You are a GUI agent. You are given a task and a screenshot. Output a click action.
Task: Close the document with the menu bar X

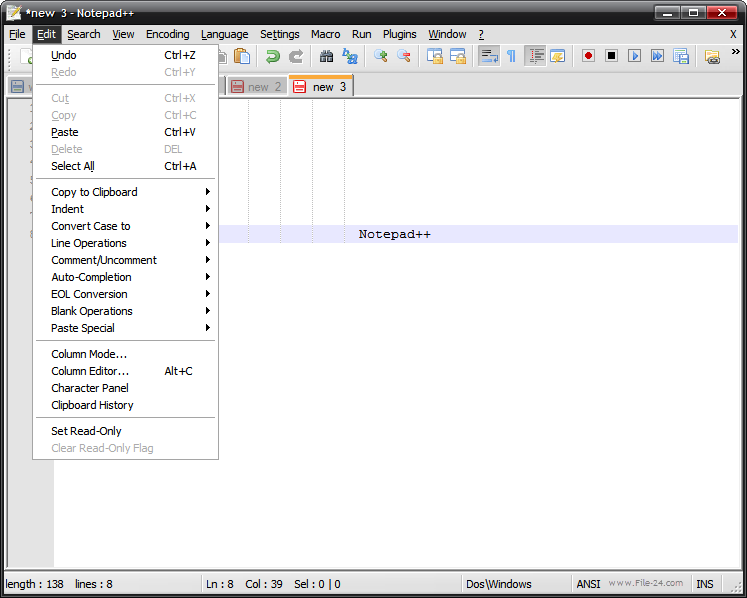click(733, 34)
